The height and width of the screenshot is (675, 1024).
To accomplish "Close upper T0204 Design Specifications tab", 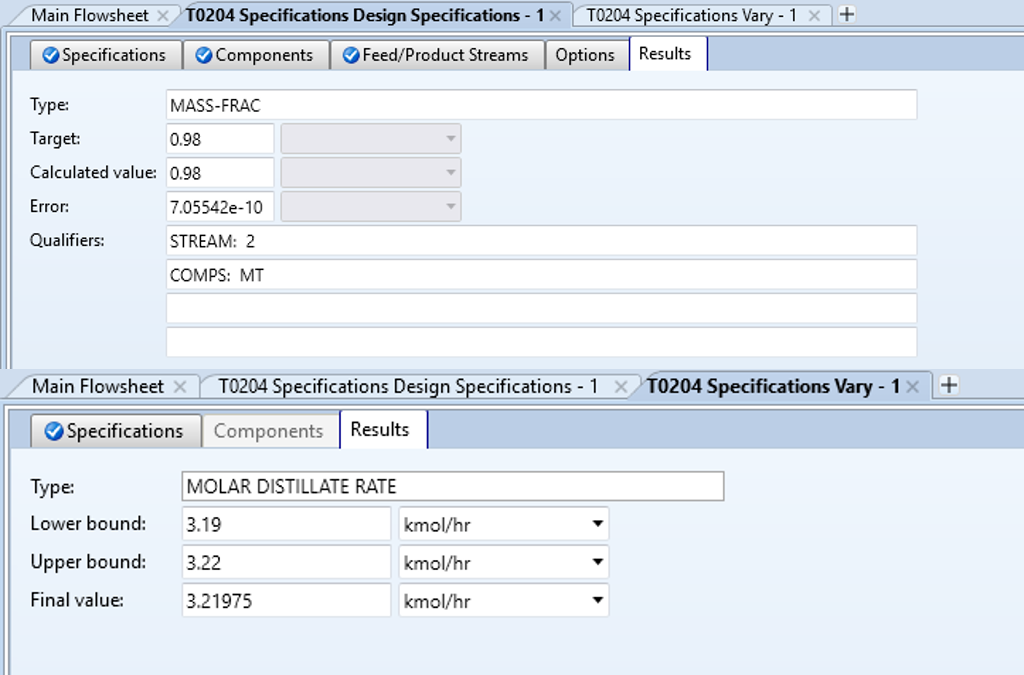I will click(555, 16).
